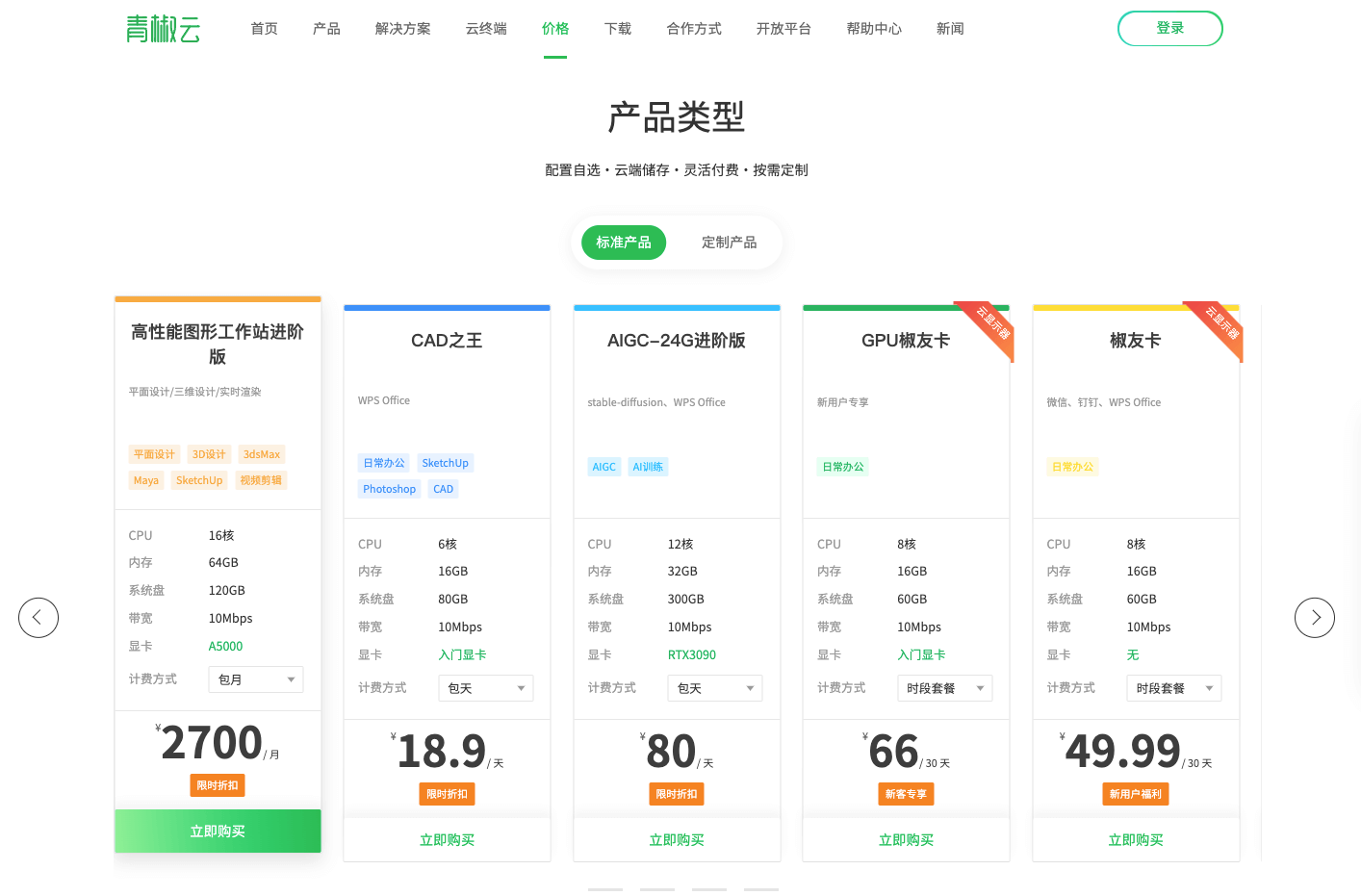Go to previous products with left arrow

pyautogui.click(x=39, y=618)
